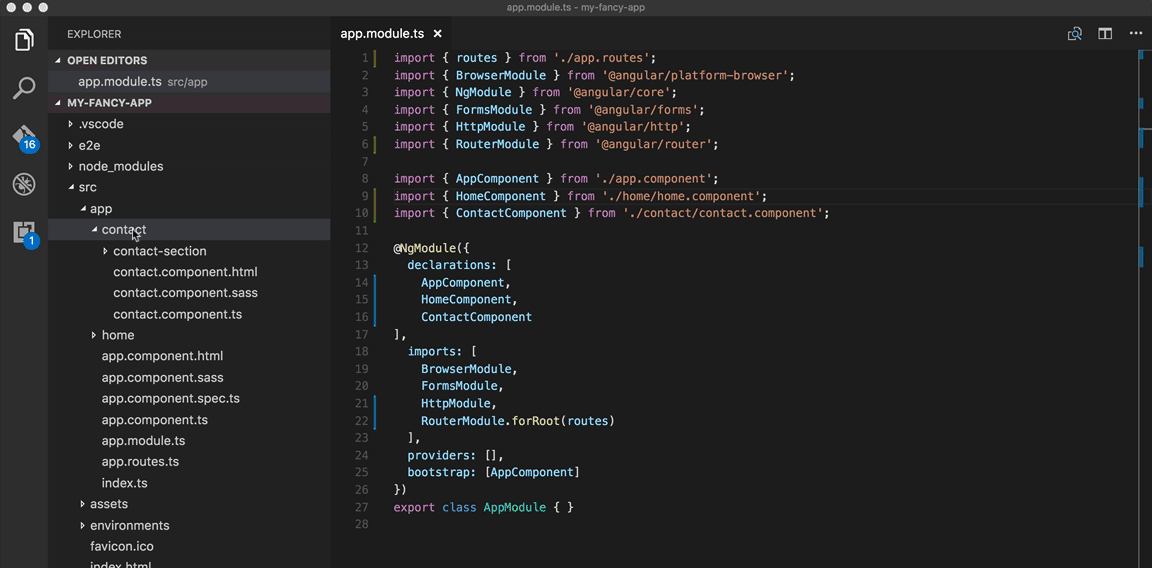Screen dimensions: 1152x568
Task: Click '@NgModule' decorator on line 12
Action: point(425,248)
